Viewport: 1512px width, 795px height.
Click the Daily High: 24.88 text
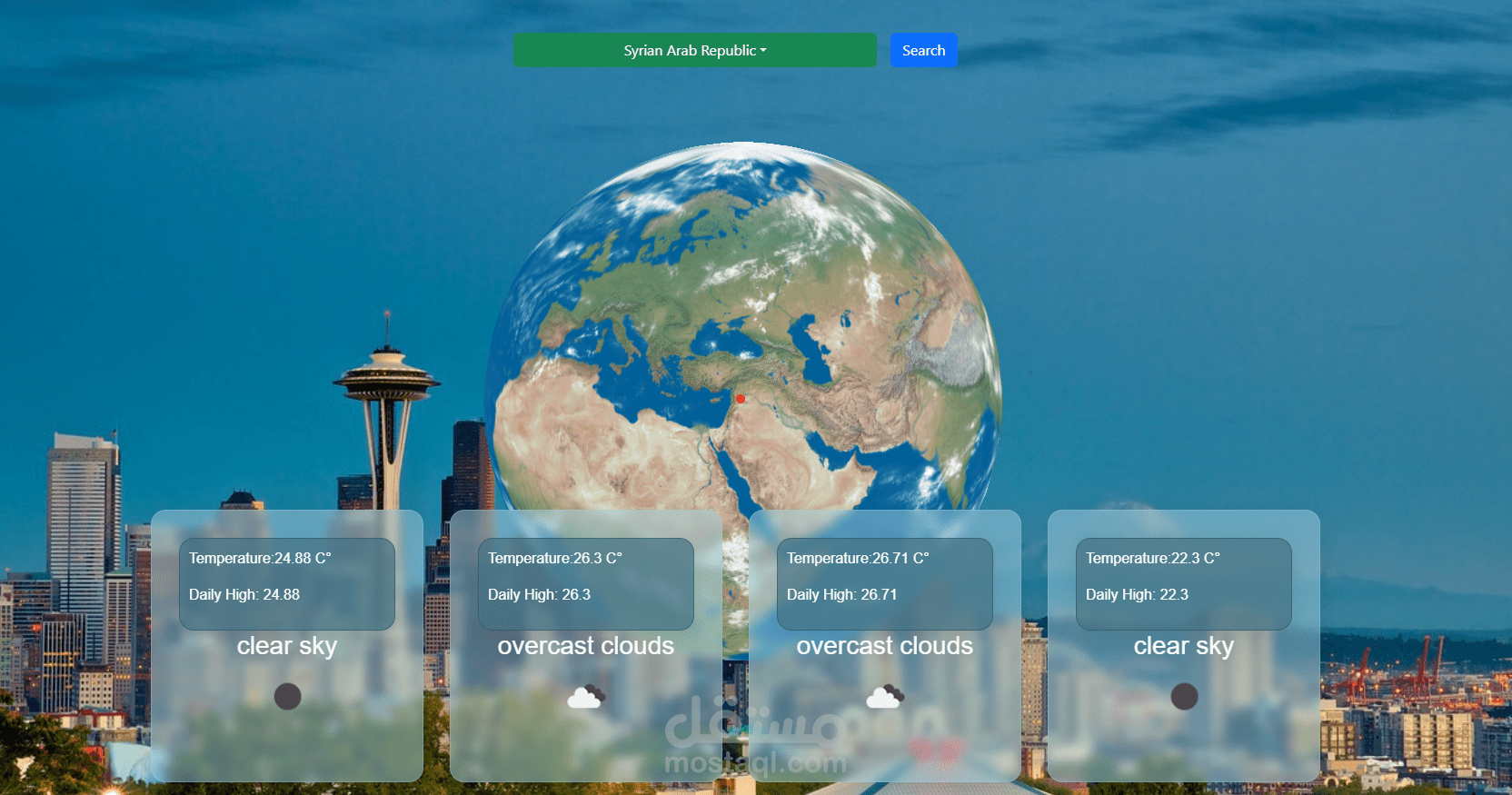point(244,594)
